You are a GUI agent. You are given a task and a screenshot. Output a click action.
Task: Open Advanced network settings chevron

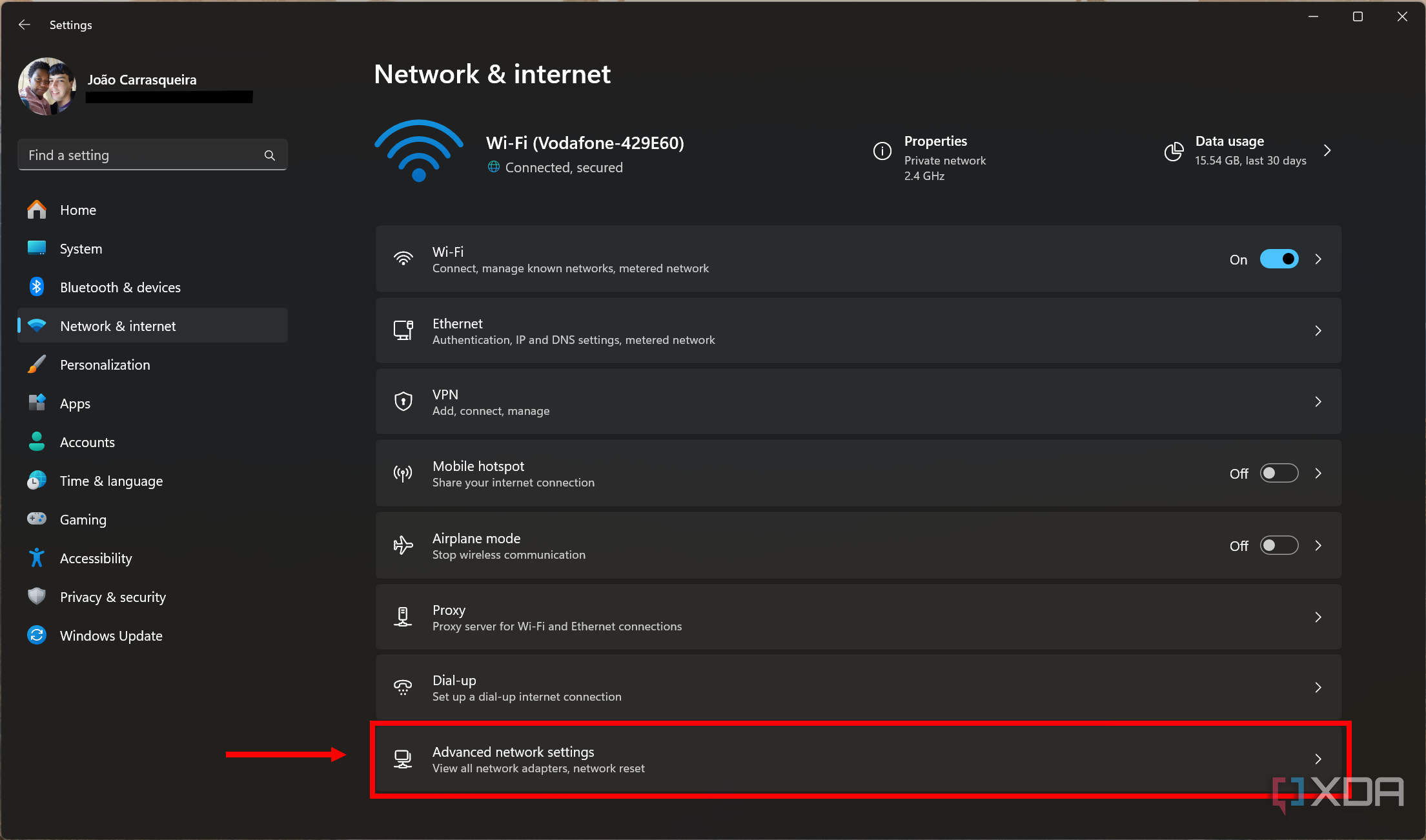pyautogui.click(x=1318, y=759)
